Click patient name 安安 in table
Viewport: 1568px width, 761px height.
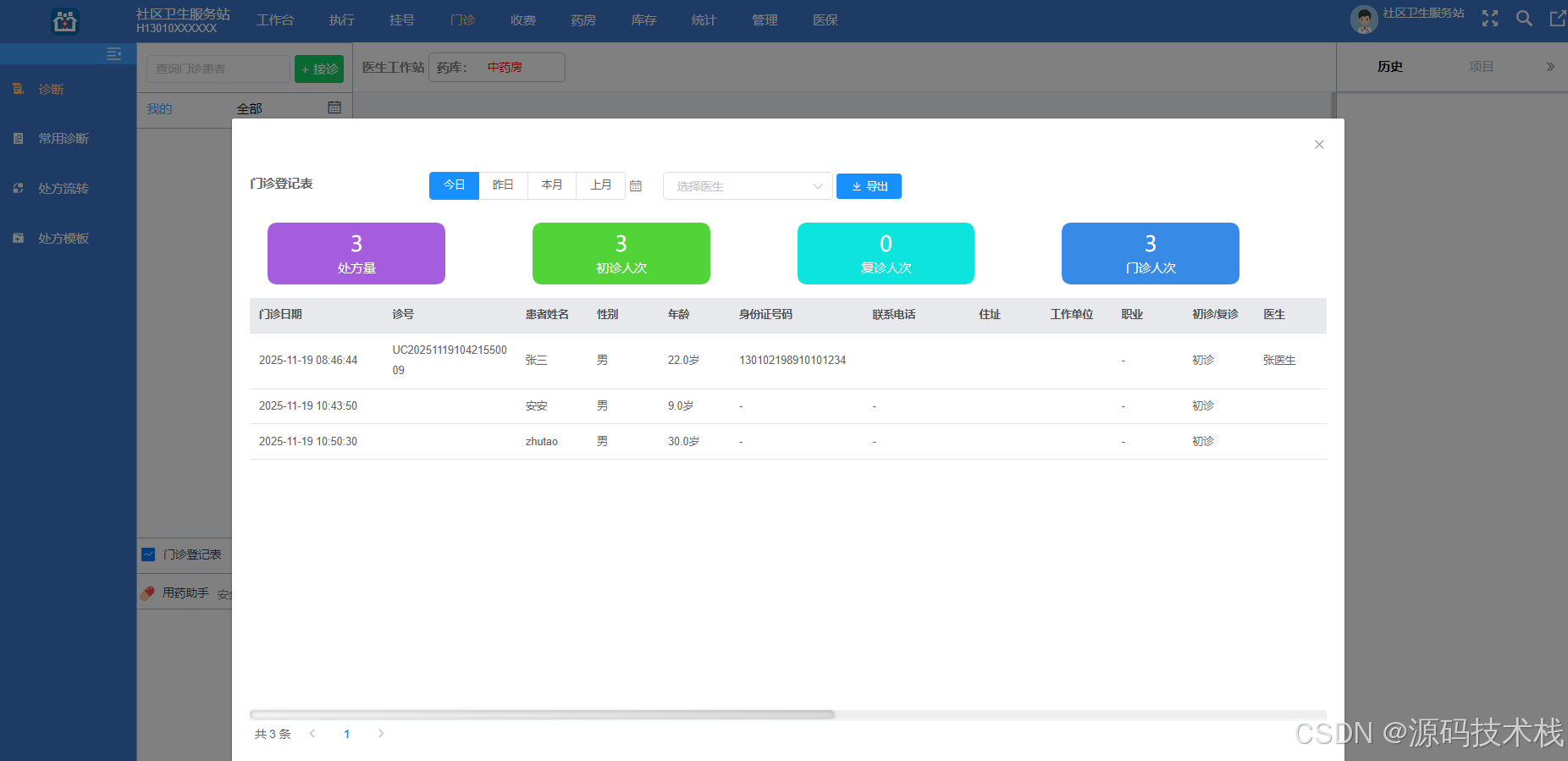[x=537, y=406]
